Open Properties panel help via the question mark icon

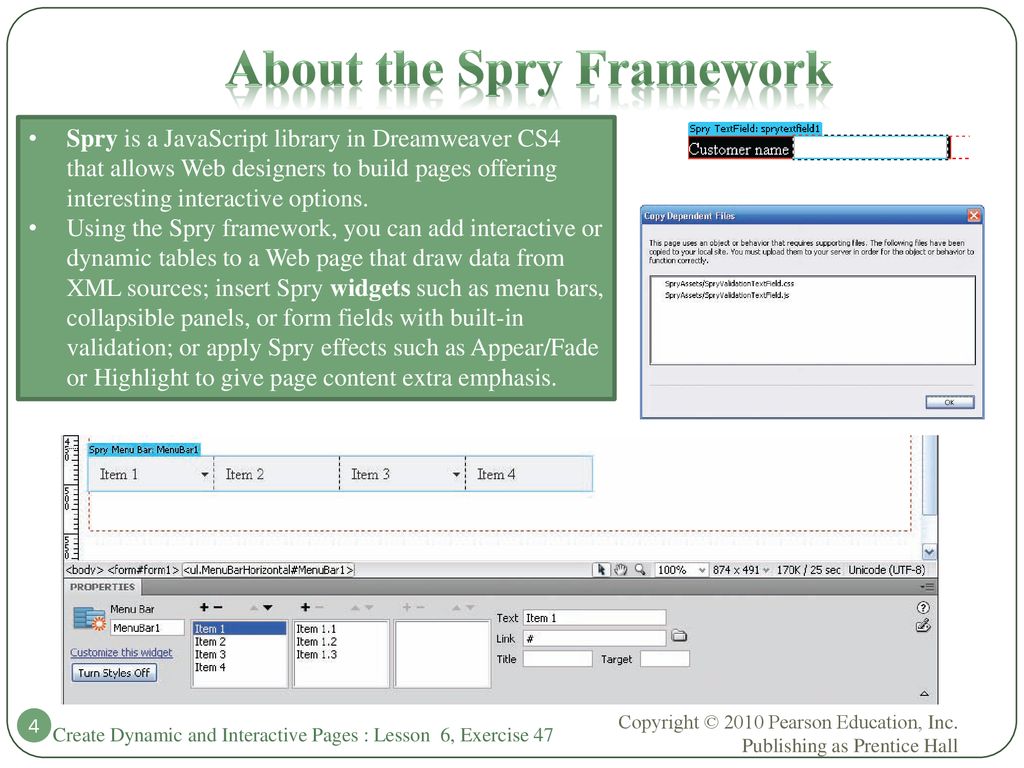tap(923, 607)
